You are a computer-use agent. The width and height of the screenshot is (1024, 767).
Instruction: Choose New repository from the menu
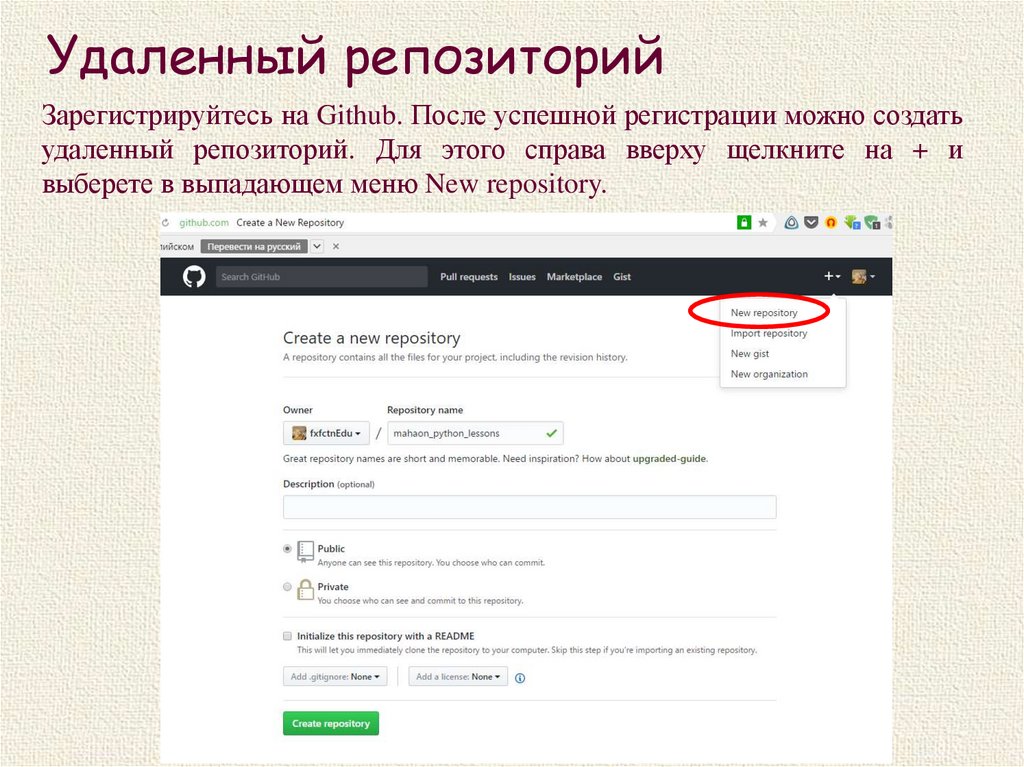763,313
